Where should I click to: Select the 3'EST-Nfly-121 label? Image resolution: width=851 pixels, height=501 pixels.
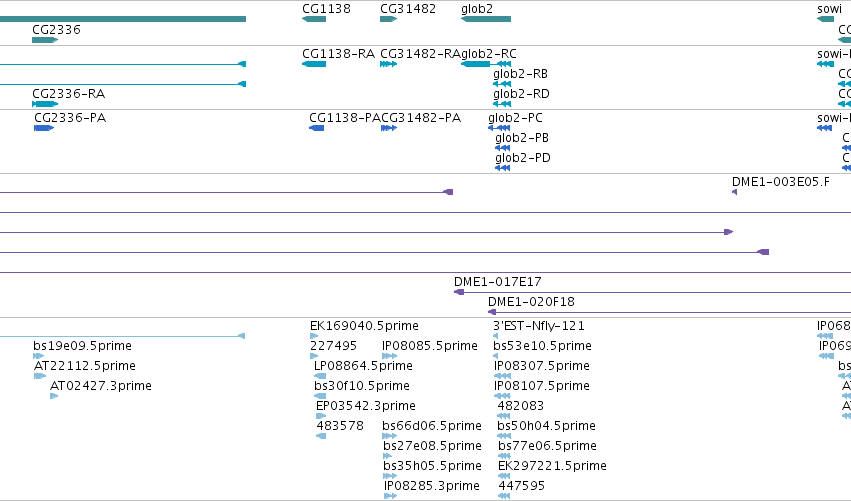[538, 326]
